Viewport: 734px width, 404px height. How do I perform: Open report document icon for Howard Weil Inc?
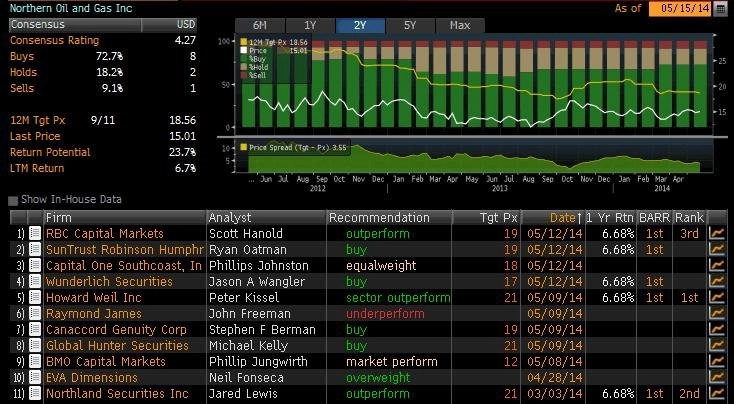[35, 297]
